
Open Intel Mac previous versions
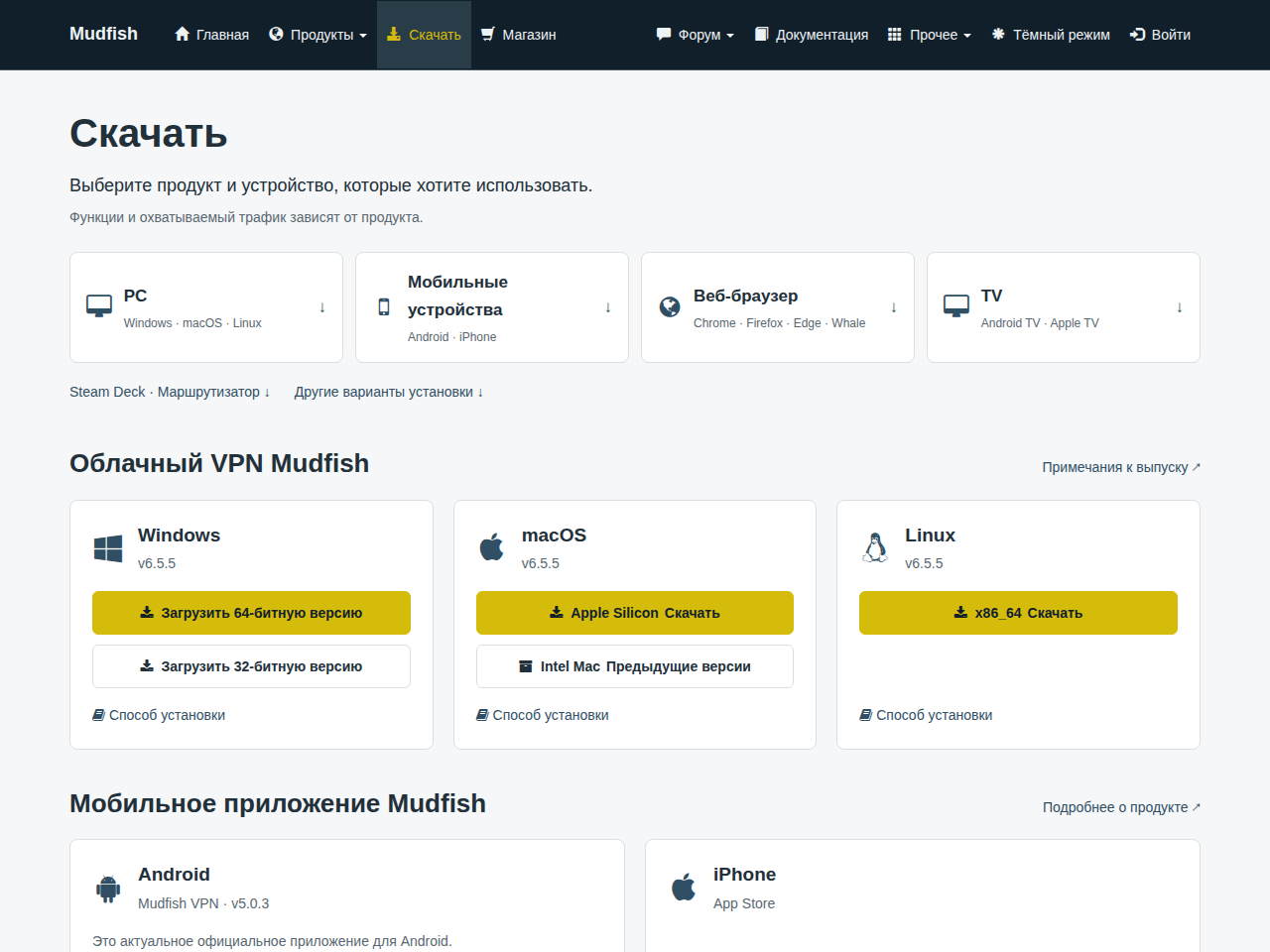[x=635, y=666]
